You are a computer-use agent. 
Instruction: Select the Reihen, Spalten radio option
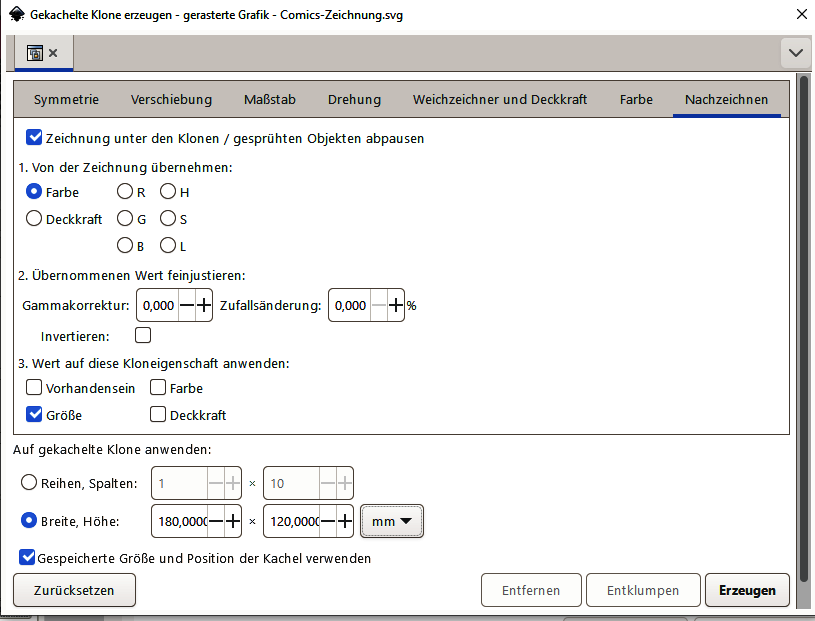click(30, 484)
